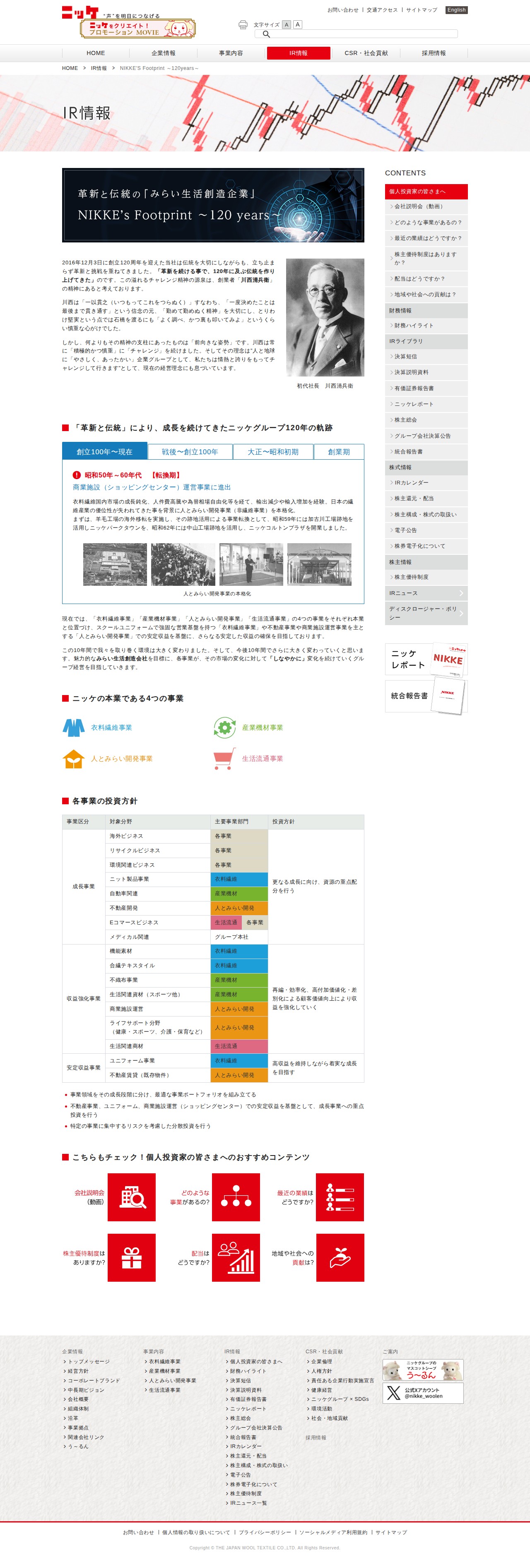Viewport: 530px width, 1568px height.
Task: Open the 公式Xアカウント banner
Action: (x=423, y=1393)
